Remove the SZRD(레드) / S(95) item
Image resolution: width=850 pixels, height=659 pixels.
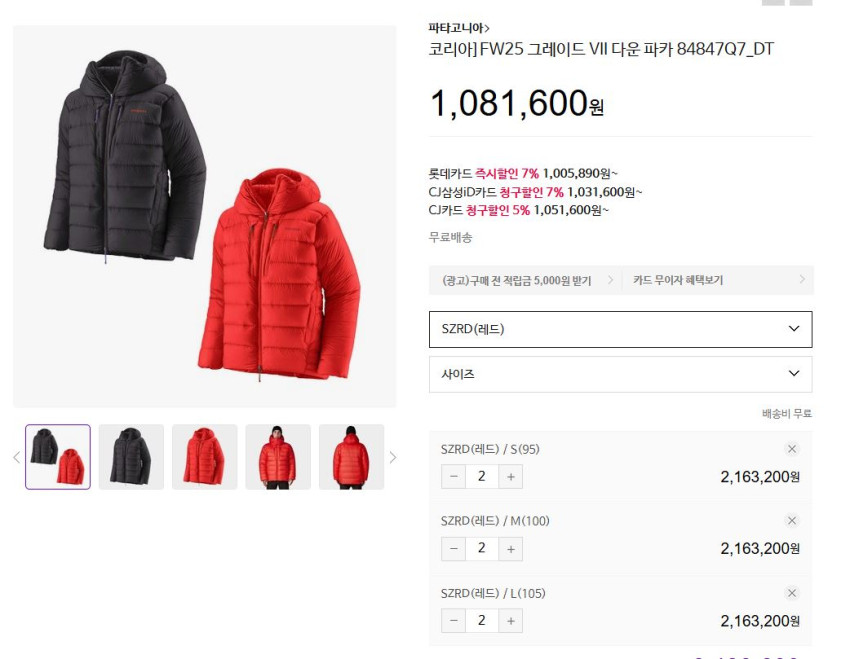[x=791, y=449]
